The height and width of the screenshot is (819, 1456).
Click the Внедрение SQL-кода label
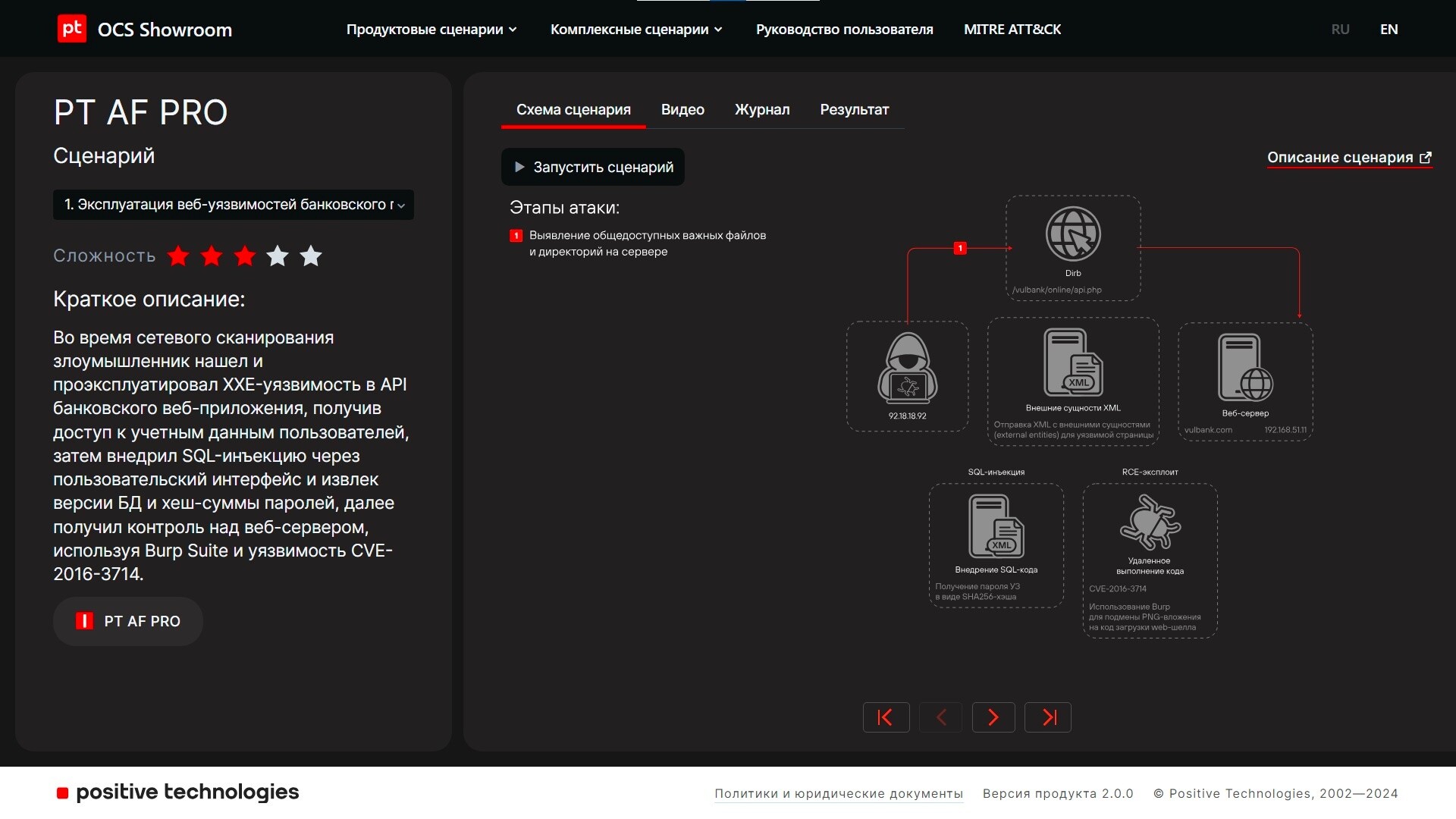point(996,570)
